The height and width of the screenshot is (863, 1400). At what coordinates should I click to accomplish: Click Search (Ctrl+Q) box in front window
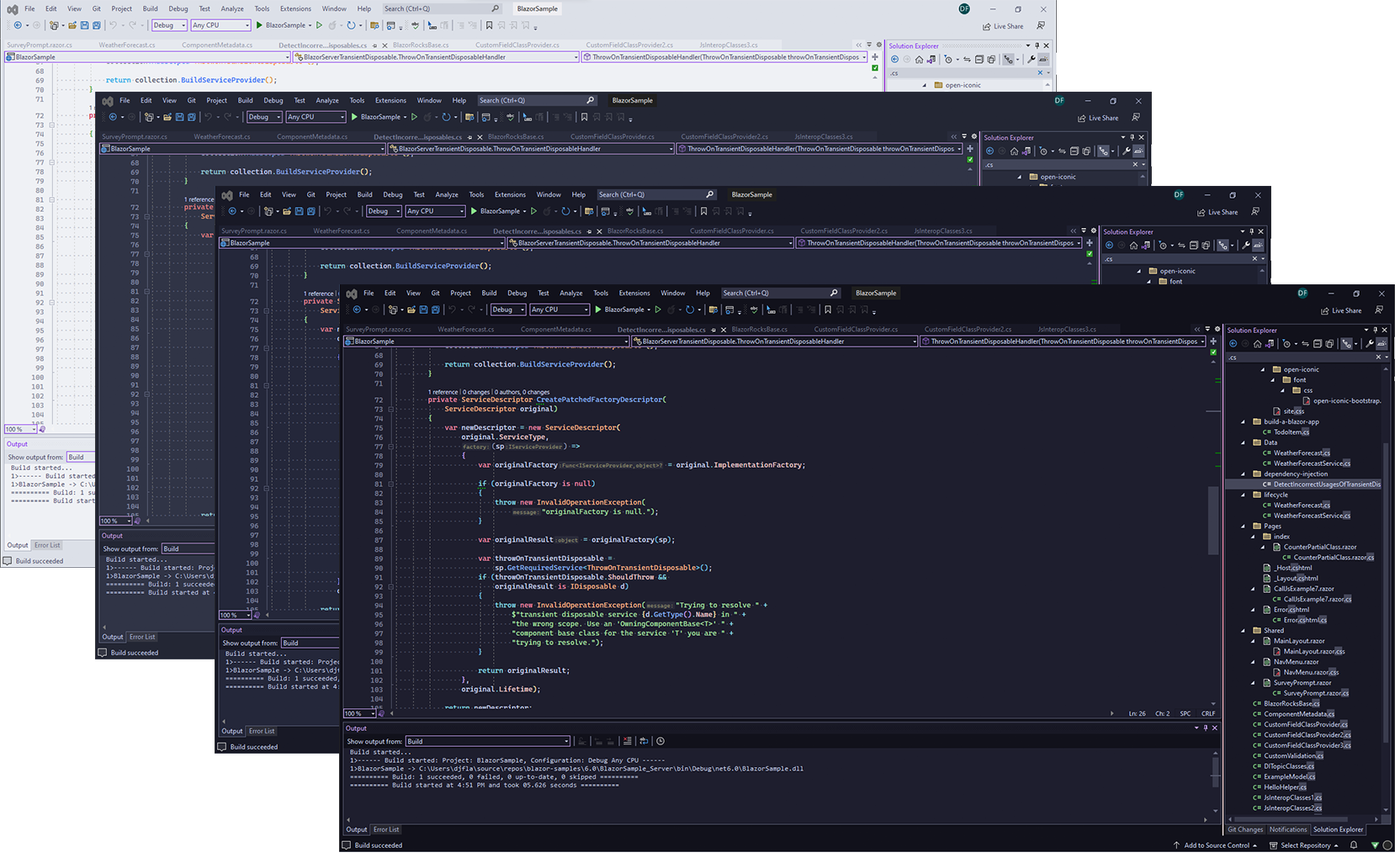(781, 294)
